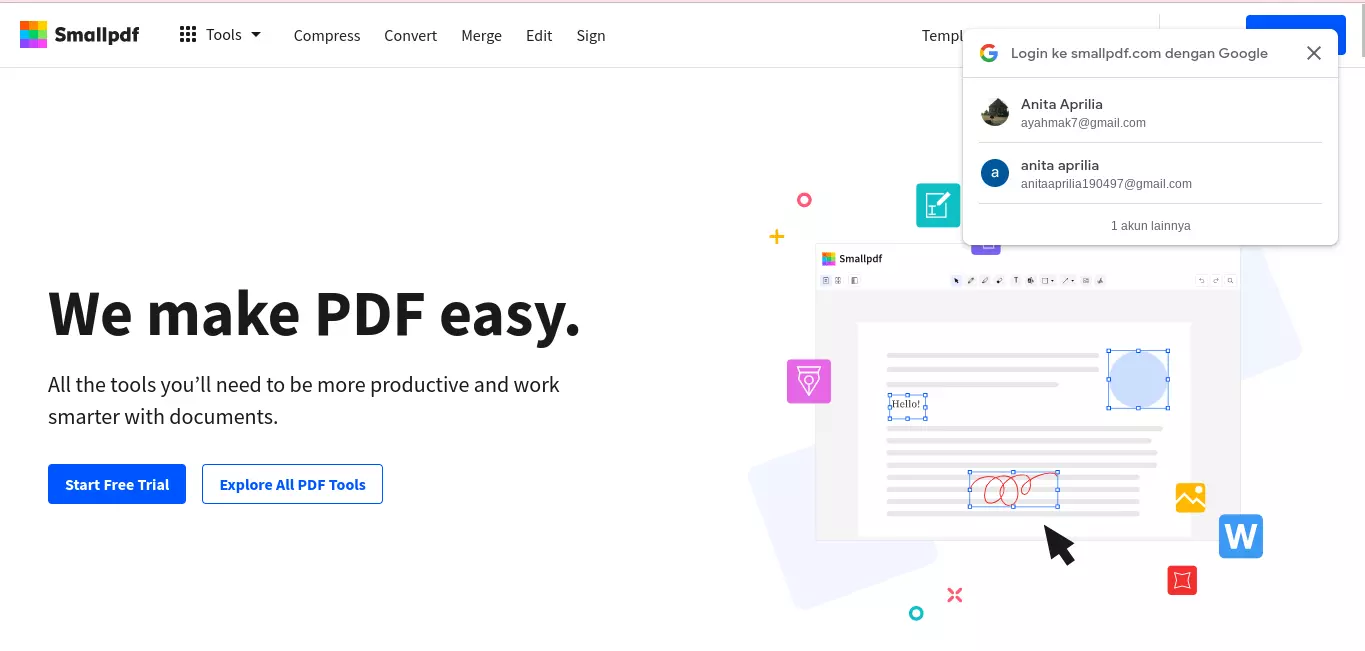Show '1 akun lainnya' accounts
The width and height of the screenshot is (1365, 651).
pyautogui.click(x=1150, y=226)
